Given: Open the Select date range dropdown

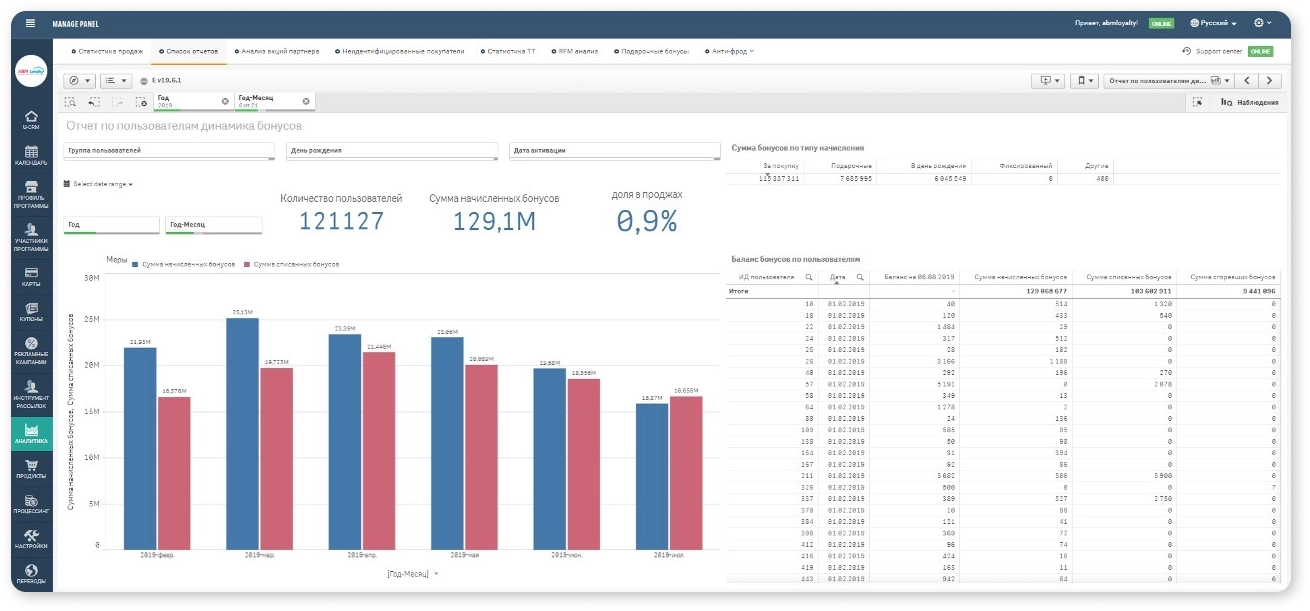Looking at the screenshot, I should point(98,184).
